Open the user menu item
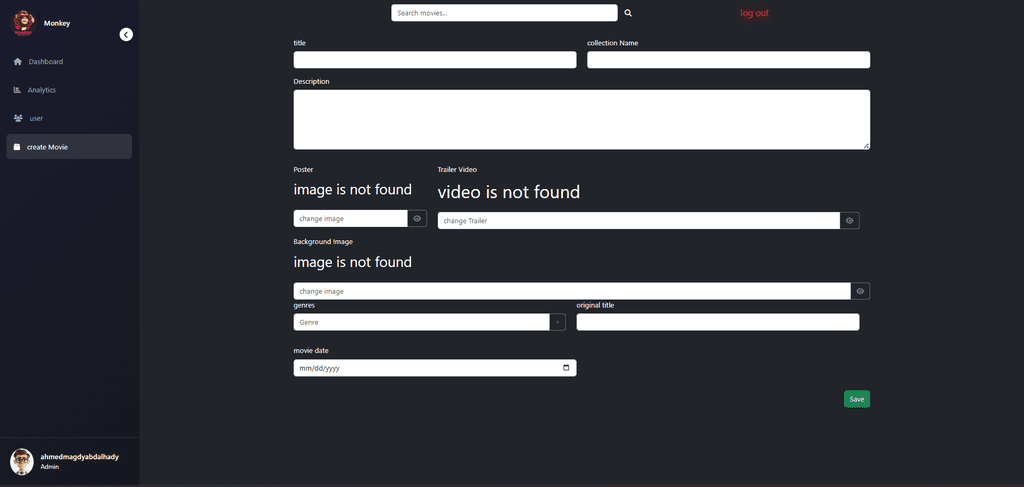The width and height of the screenshot is (1024, 487). [x=69, y=118]
